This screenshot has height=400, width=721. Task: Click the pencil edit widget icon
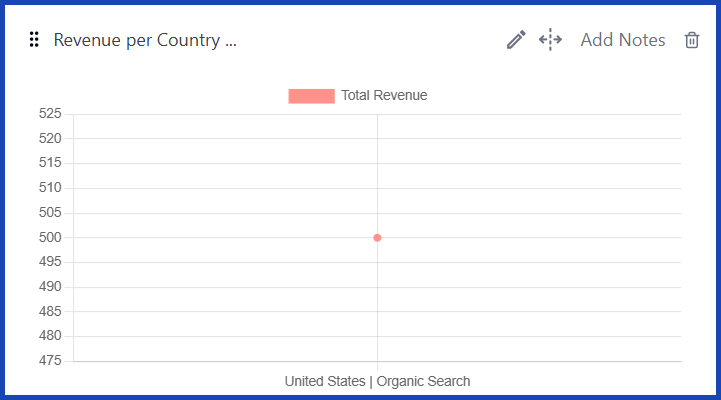point(516,40)
